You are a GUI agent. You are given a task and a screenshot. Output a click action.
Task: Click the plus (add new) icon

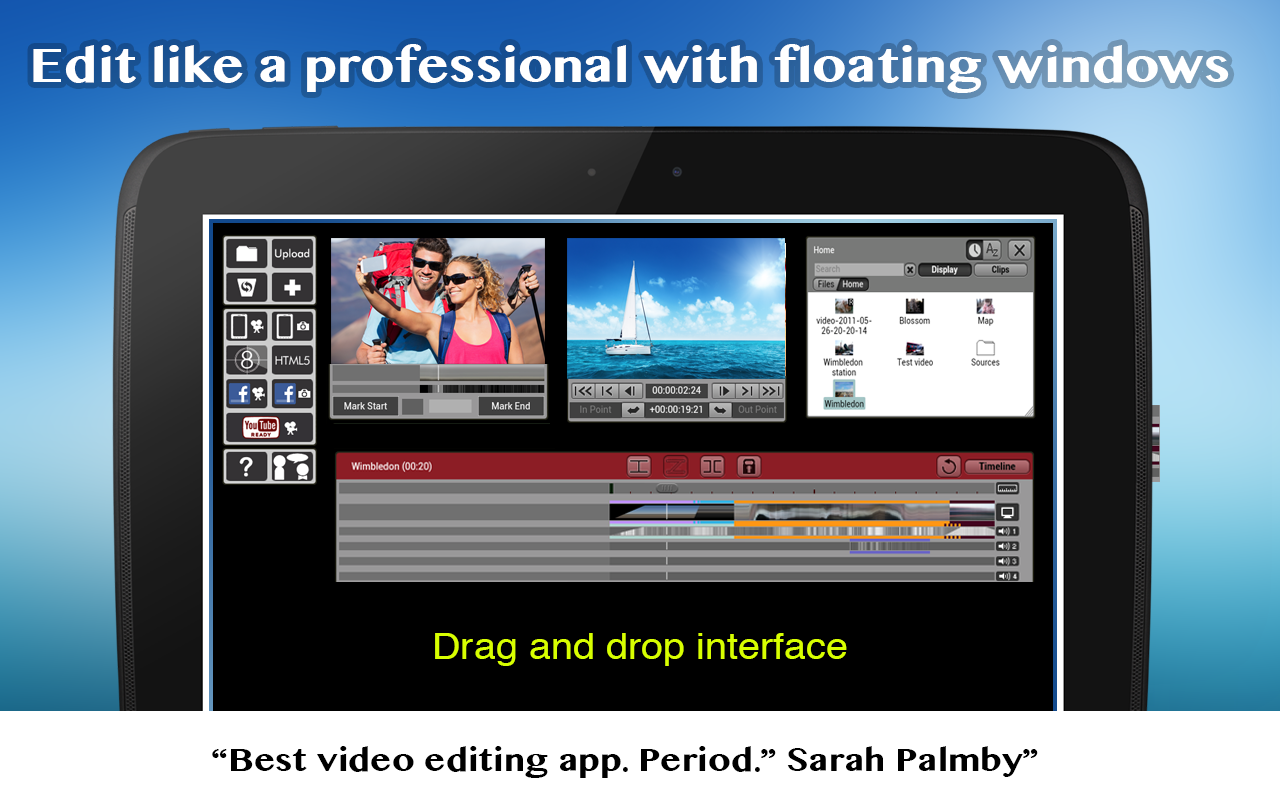point(292,288)
